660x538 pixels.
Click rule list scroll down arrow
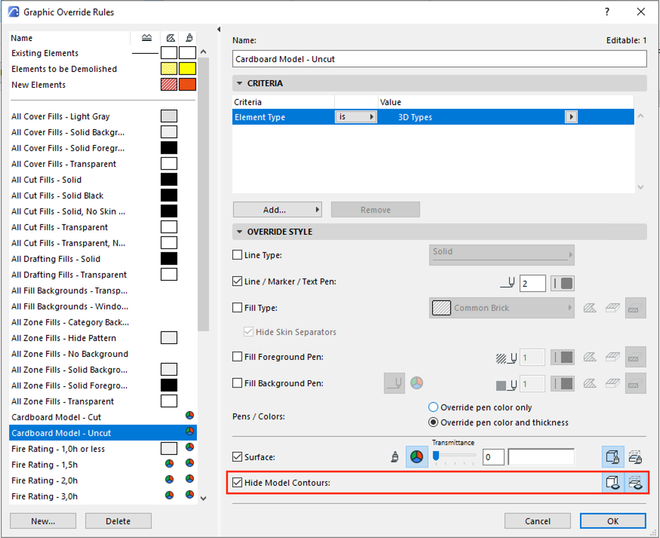tap(203, 498)
